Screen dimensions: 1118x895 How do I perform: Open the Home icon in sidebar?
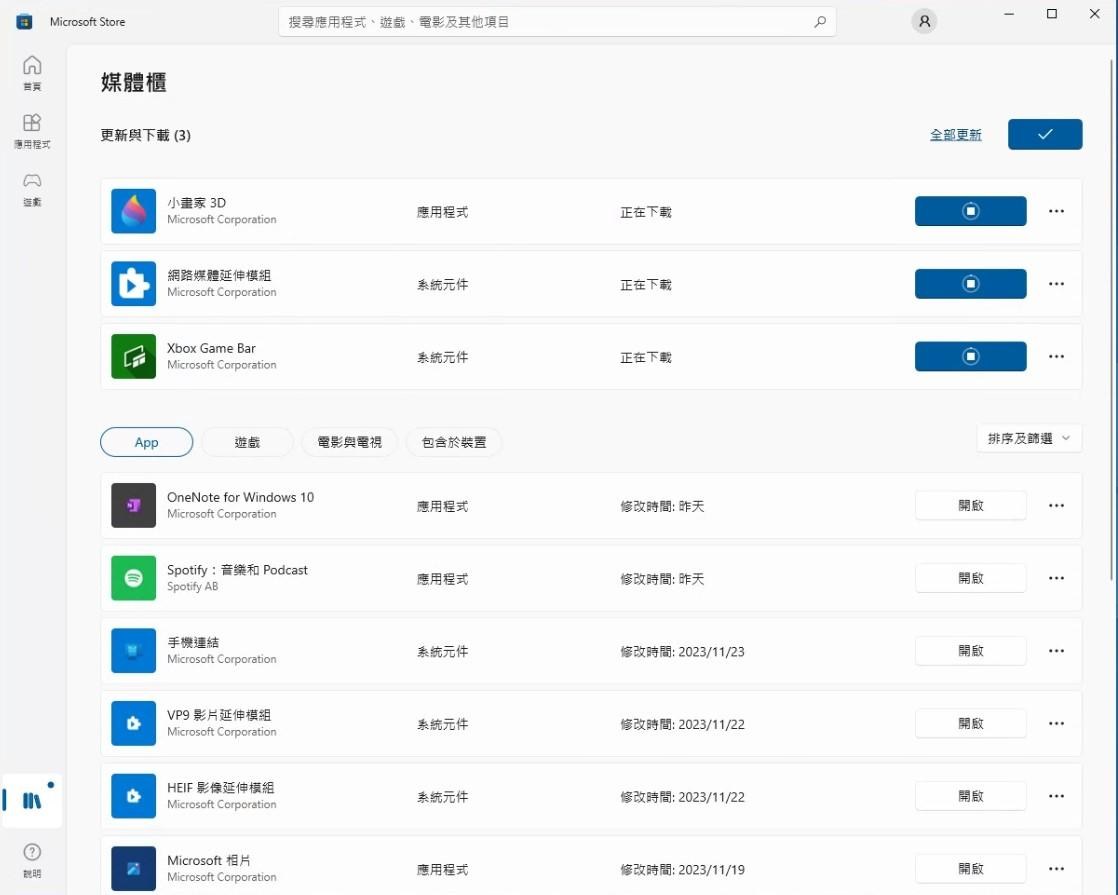[32, 72]
